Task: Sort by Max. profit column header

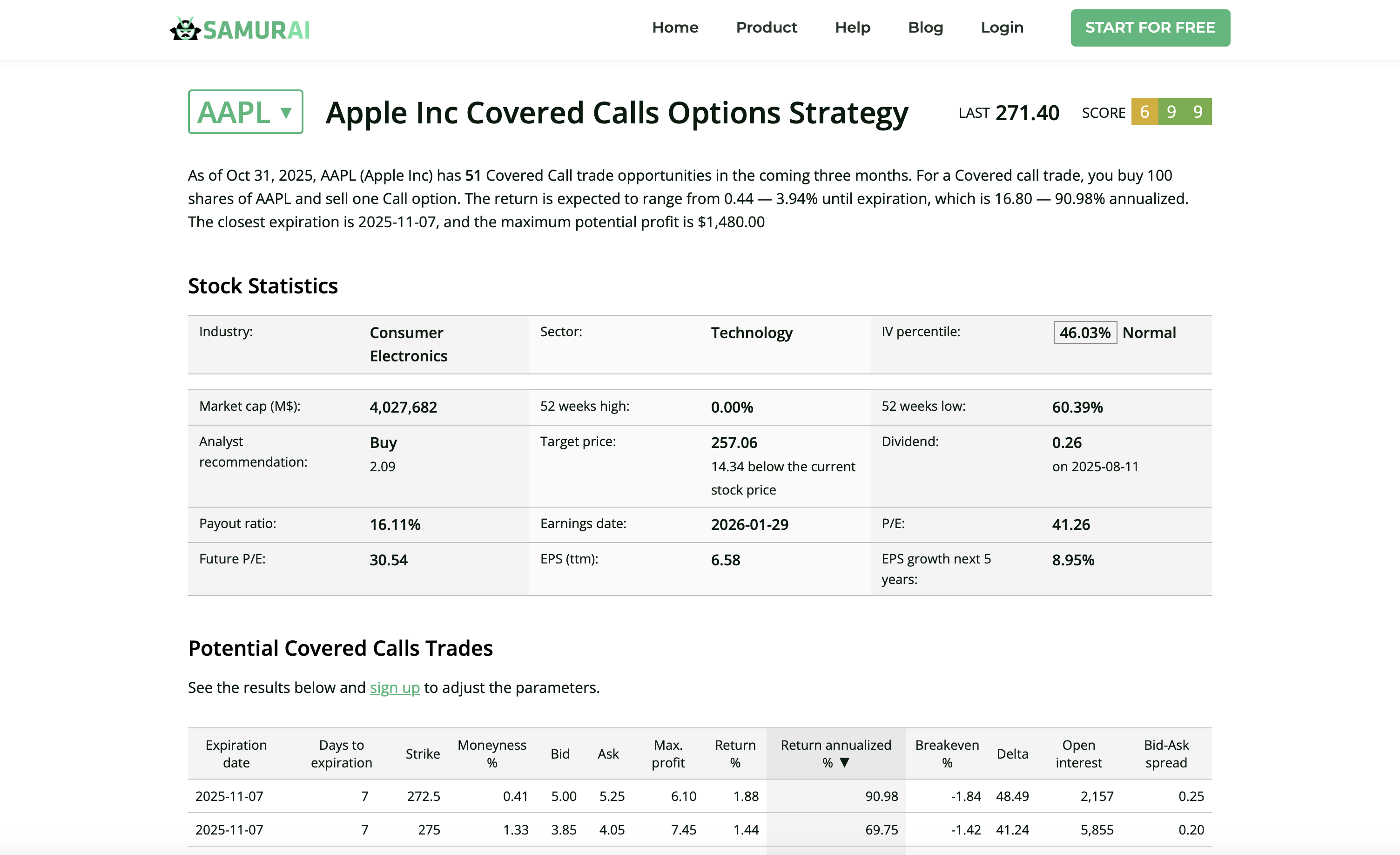Action: coord(667,753)
